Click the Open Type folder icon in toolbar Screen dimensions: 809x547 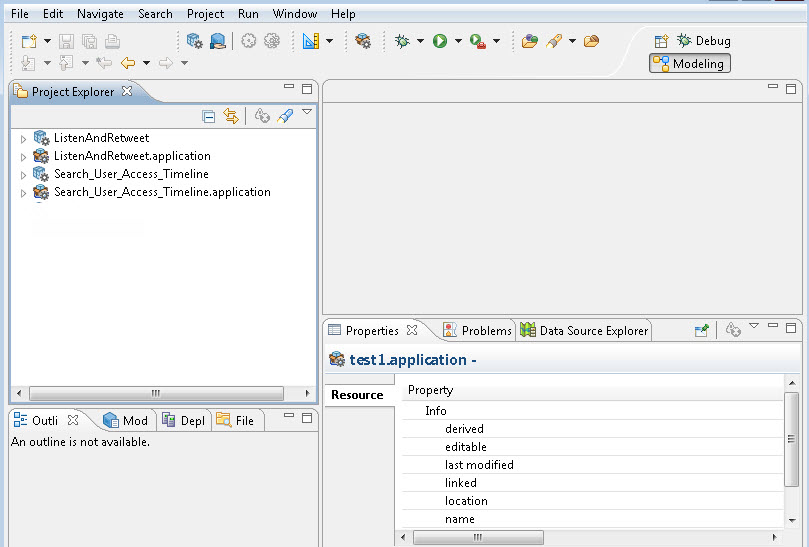(x=530, y=41)
